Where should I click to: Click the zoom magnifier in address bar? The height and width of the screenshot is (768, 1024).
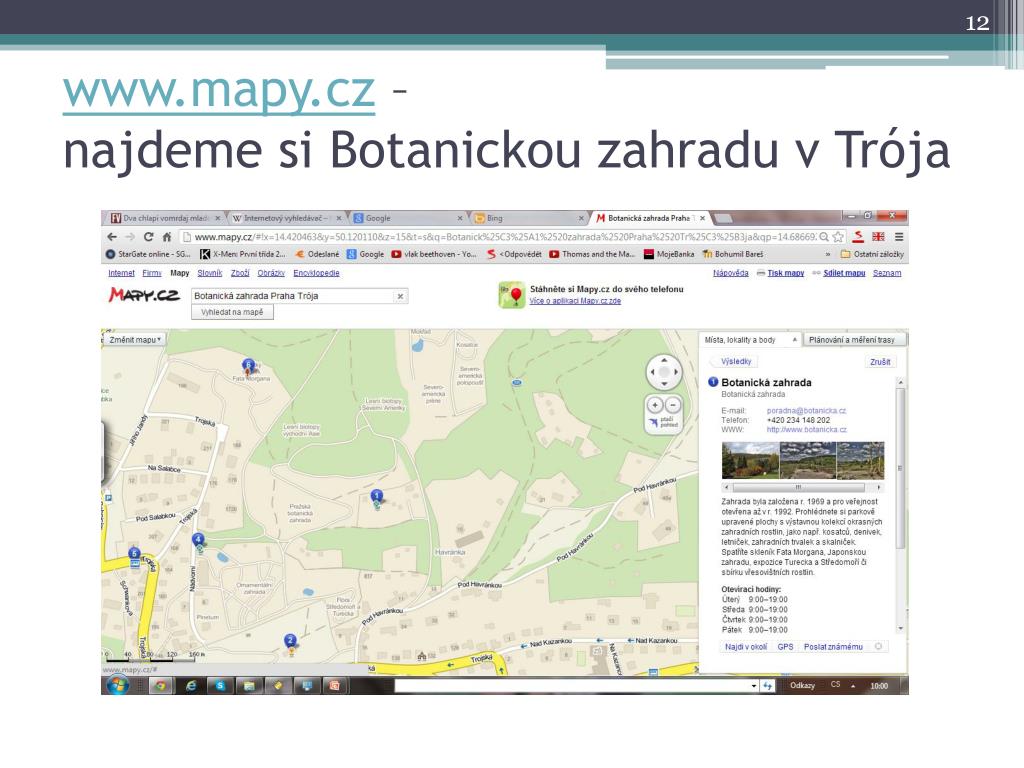click(x=824, y=237)
